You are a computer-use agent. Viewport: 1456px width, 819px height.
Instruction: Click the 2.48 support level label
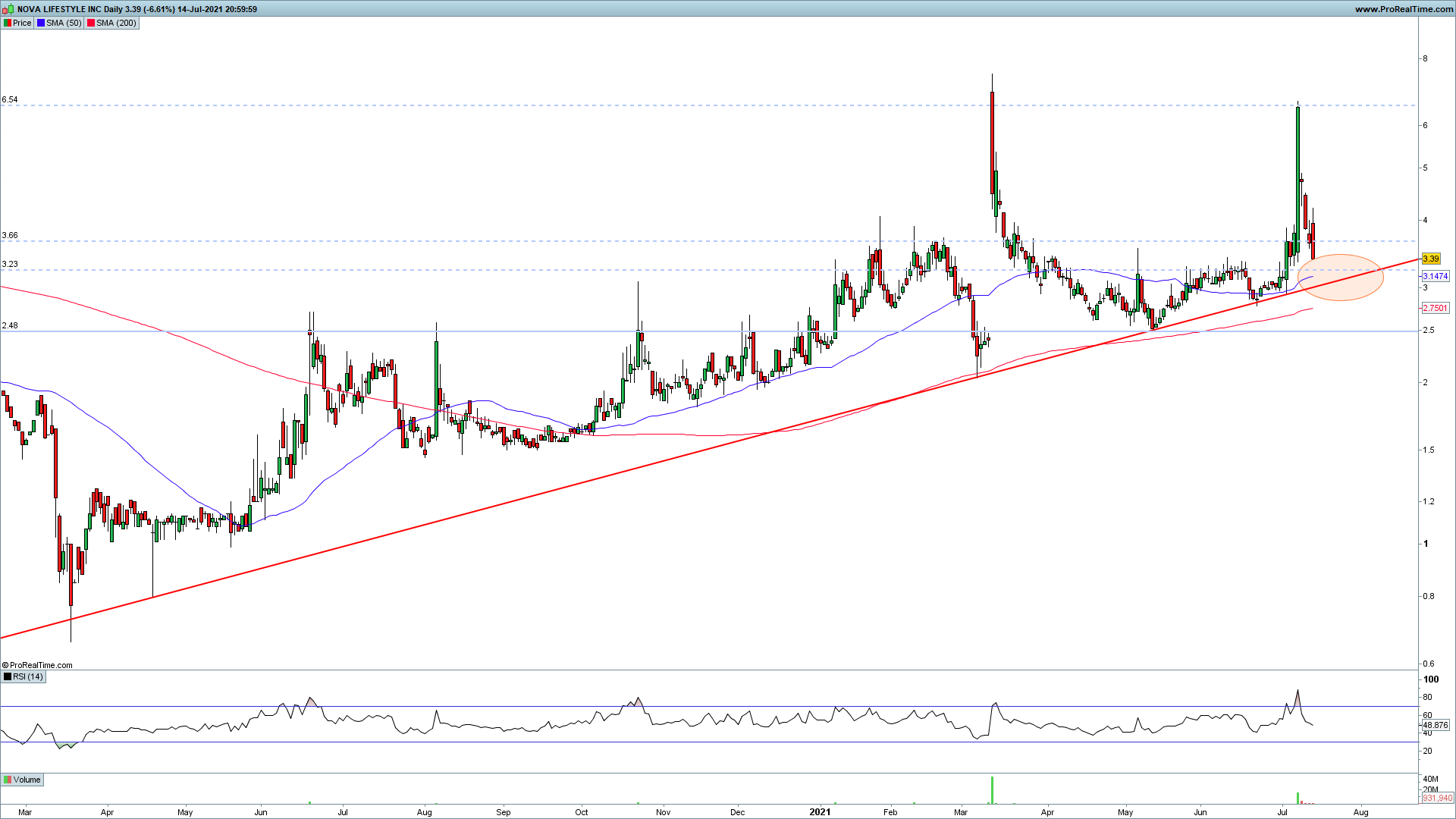pos(10,325)
